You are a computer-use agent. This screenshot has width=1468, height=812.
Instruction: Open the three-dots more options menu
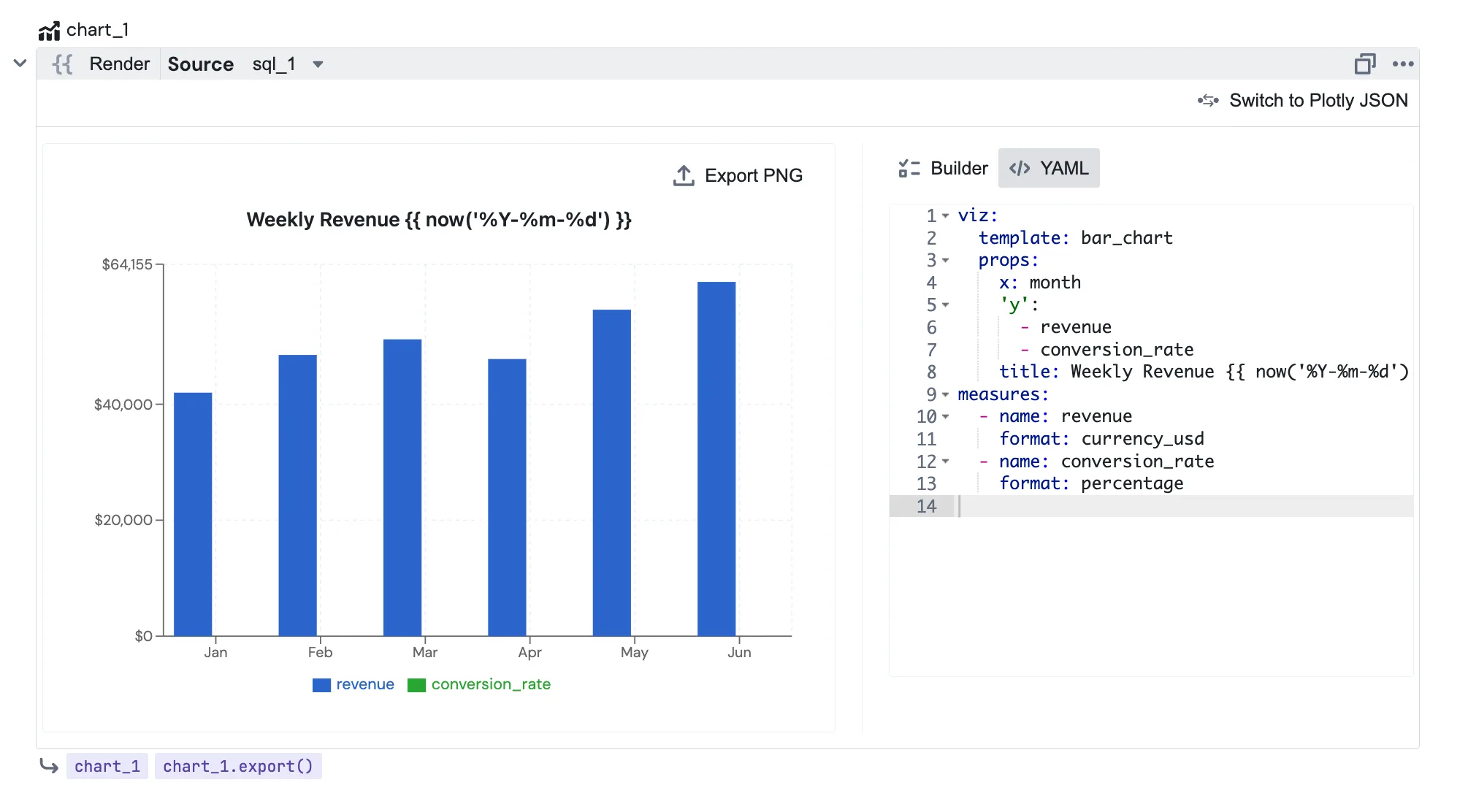point(1403,64)
